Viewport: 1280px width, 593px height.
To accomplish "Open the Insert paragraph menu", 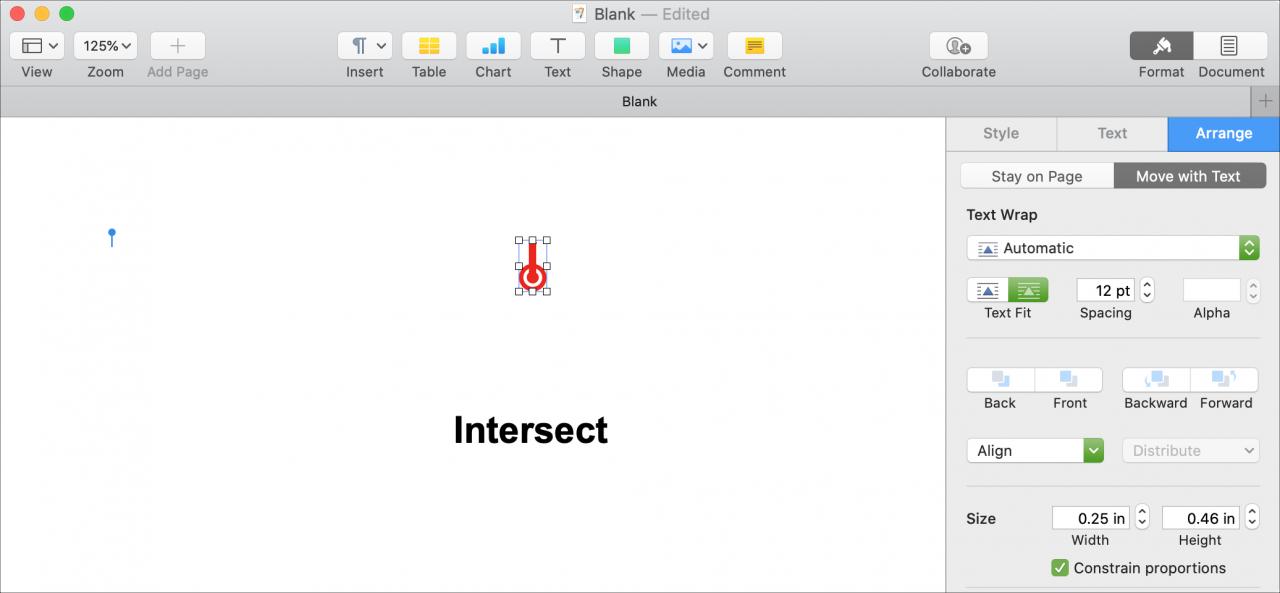I will 365,46.
